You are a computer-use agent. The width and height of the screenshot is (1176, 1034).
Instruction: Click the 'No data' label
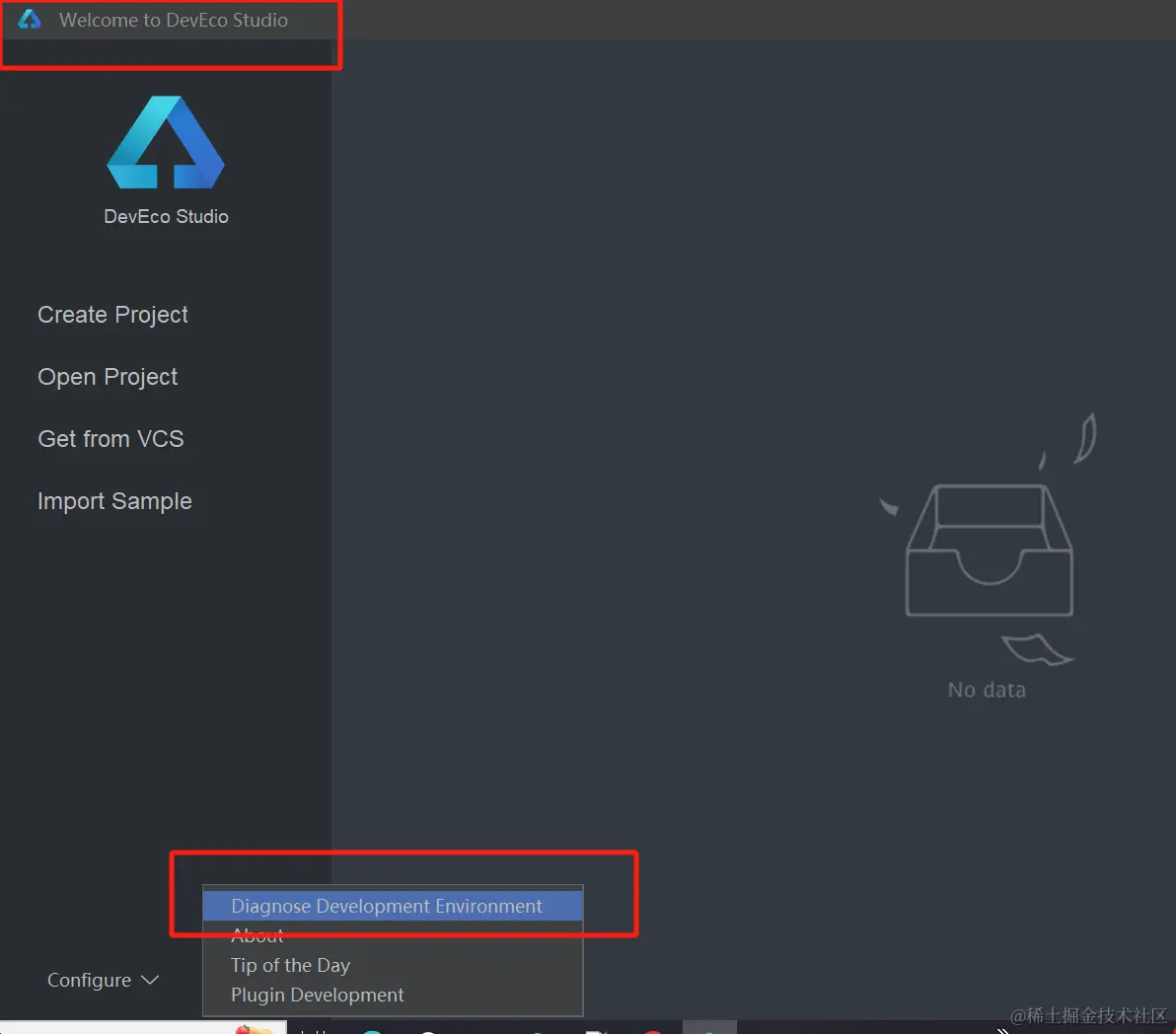[x=987, y=690]
